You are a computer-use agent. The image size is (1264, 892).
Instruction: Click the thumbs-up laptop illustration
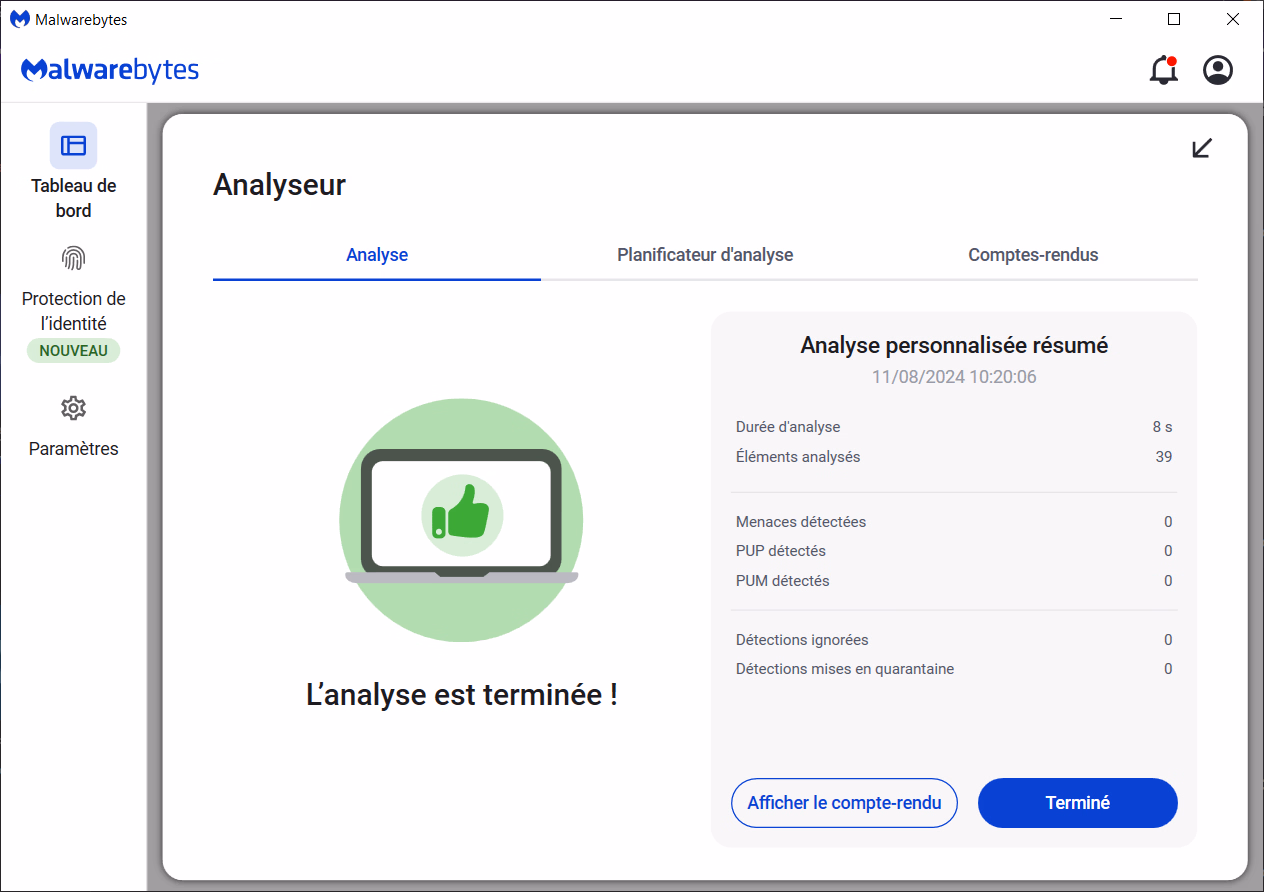pos(461,520)
